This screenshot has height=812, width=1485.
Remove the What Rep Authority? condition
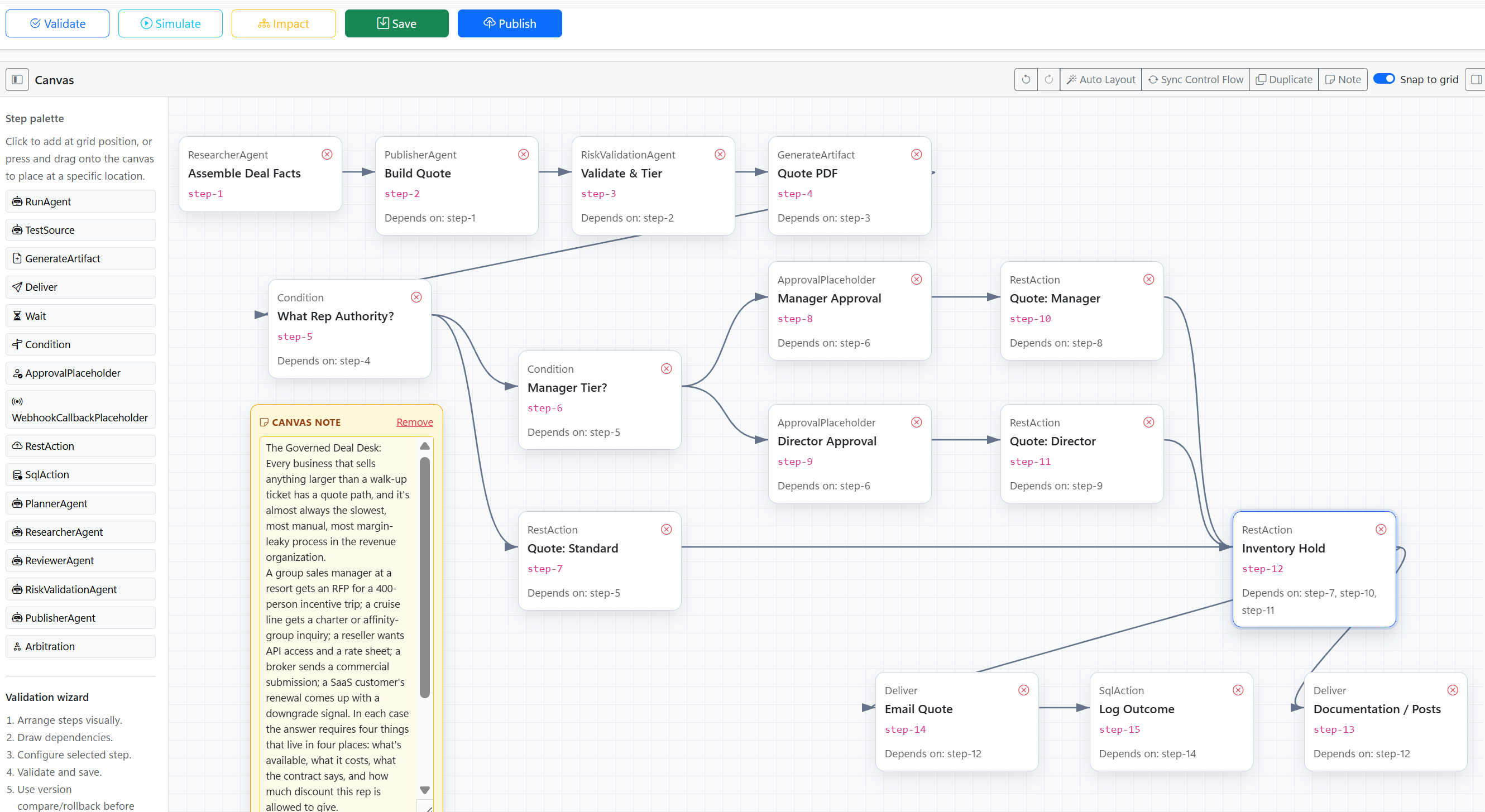tap(416, 297)
